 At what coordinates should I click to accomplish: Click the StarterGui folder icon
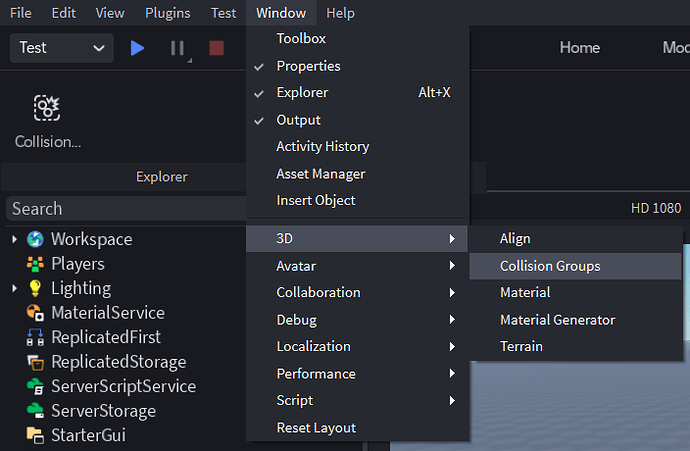(36, 435)
